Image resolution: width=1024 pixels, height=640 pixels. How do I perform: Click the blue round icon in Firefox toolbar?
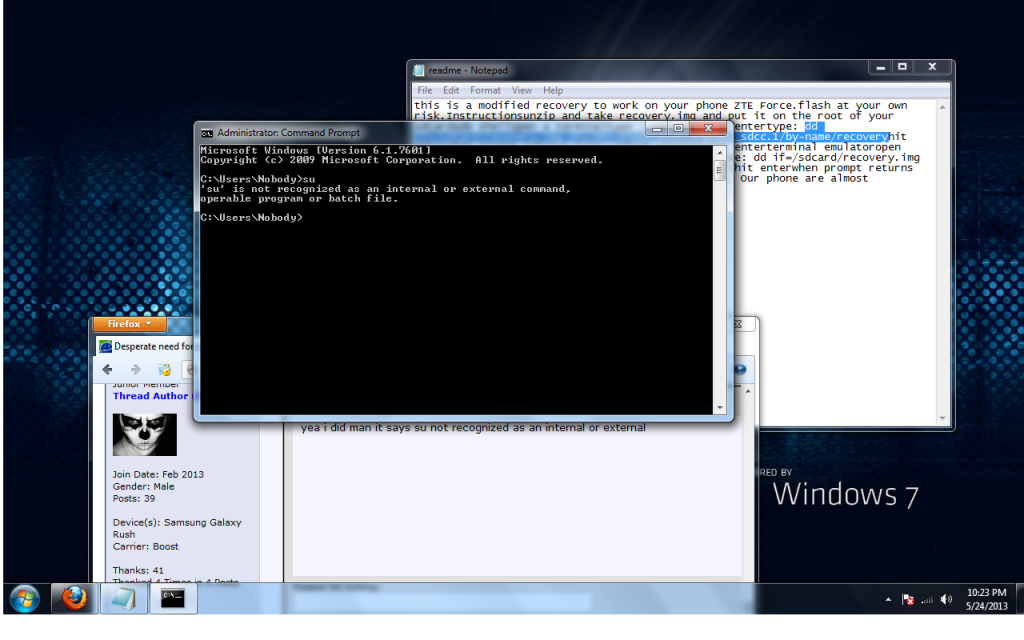[x=740, y=370]
